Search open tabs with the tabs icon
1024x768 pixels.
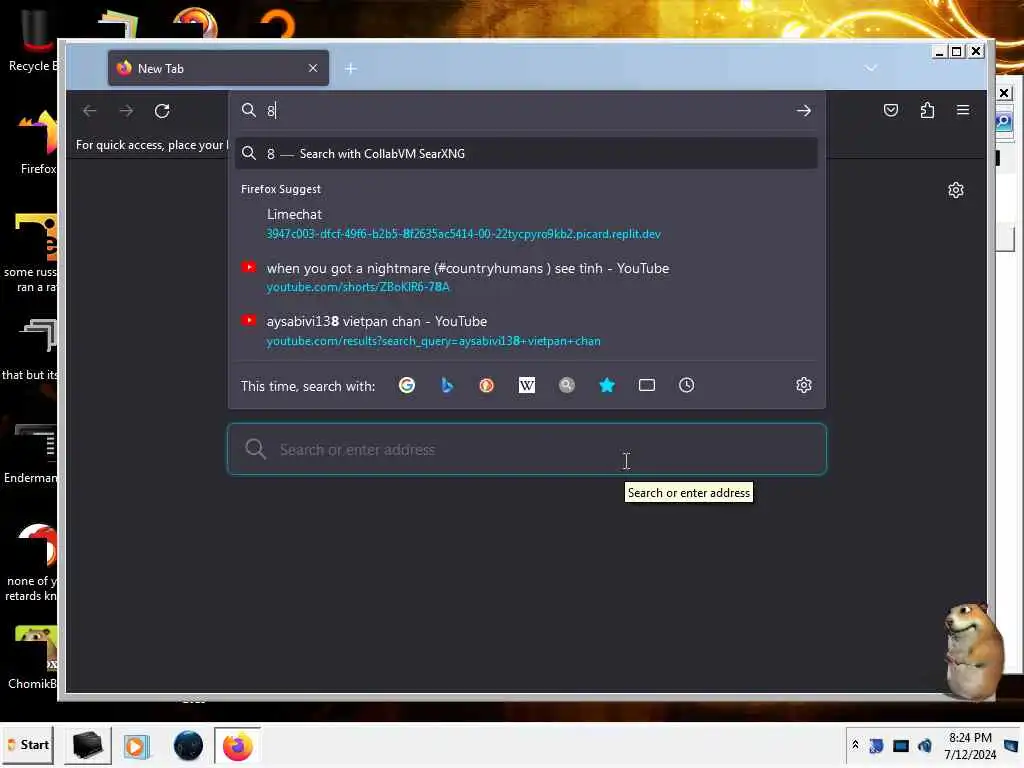tap(647, 385)
